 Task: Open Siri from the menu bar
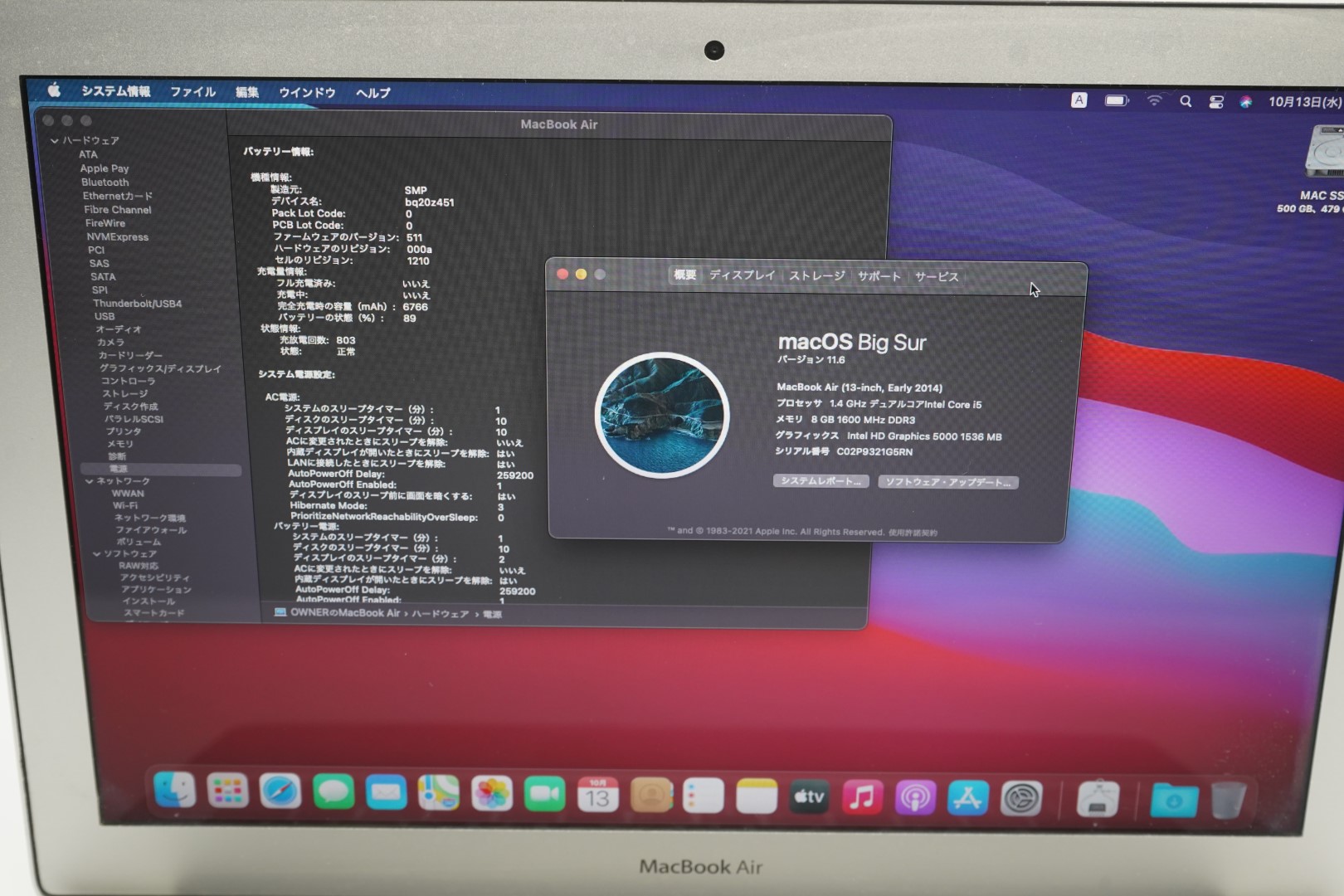[x=1245, y=102]
